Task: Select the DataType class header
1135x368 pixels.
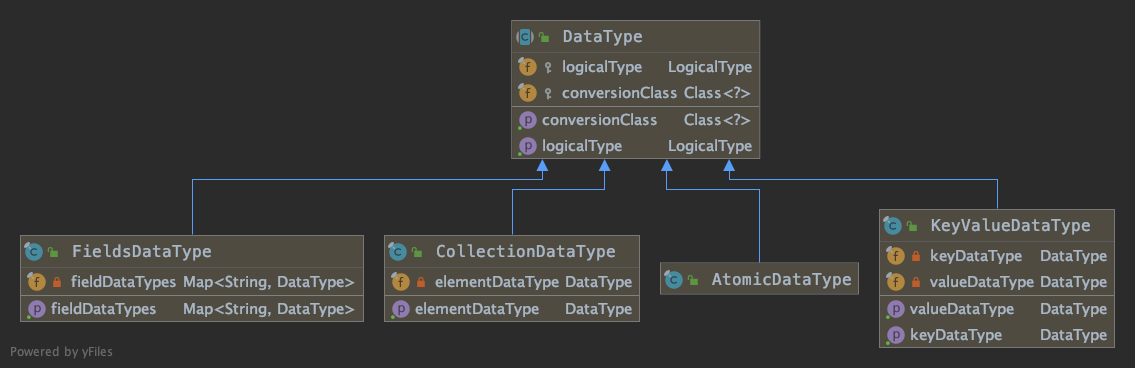Action: pyautogui.click(x=636, y=36)
